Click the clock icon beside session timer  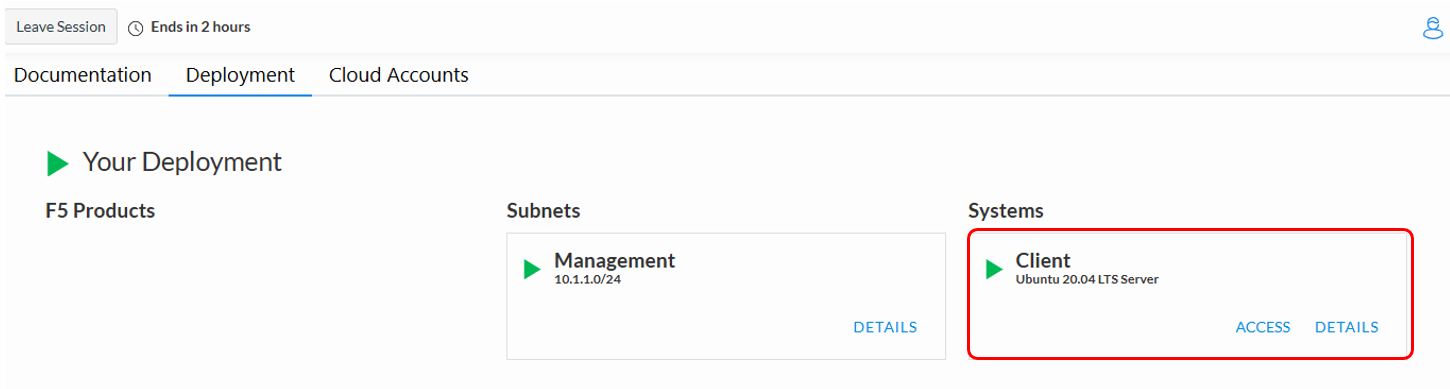(x=136, y=28)
